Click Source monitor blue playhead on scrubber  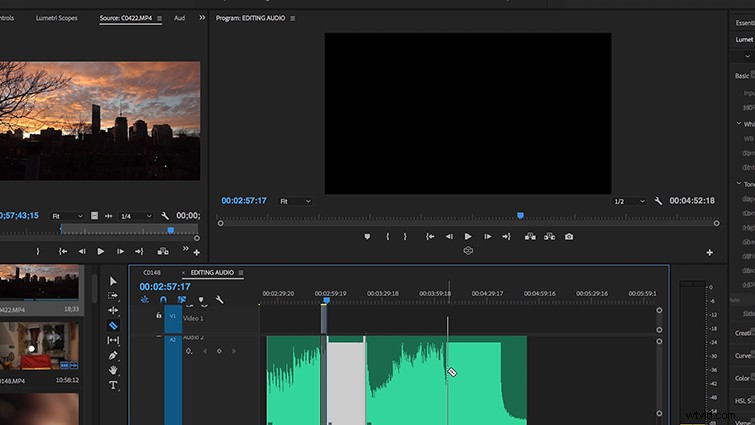[x=170, y=231]
